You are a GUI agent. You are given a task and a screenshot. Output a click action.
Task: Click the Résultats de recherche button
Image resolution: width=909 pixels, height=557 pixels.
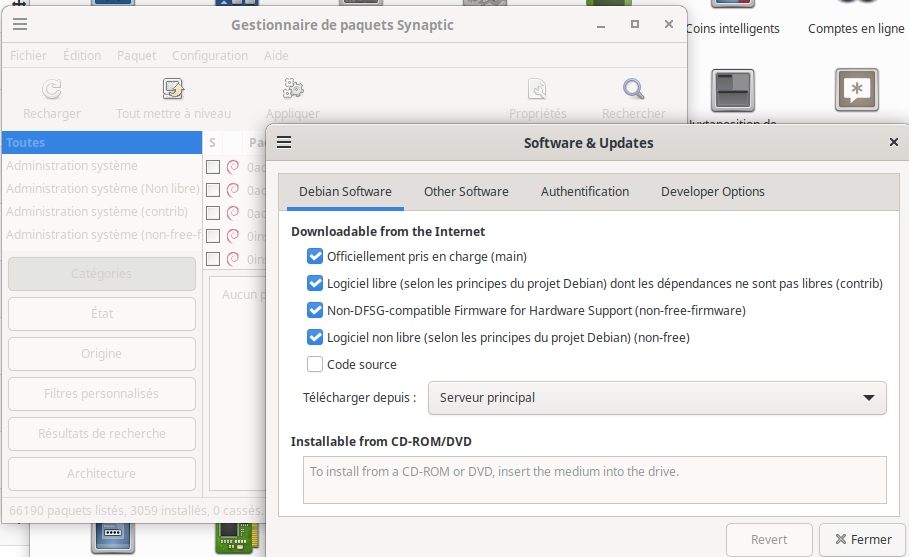coord(101,434)
